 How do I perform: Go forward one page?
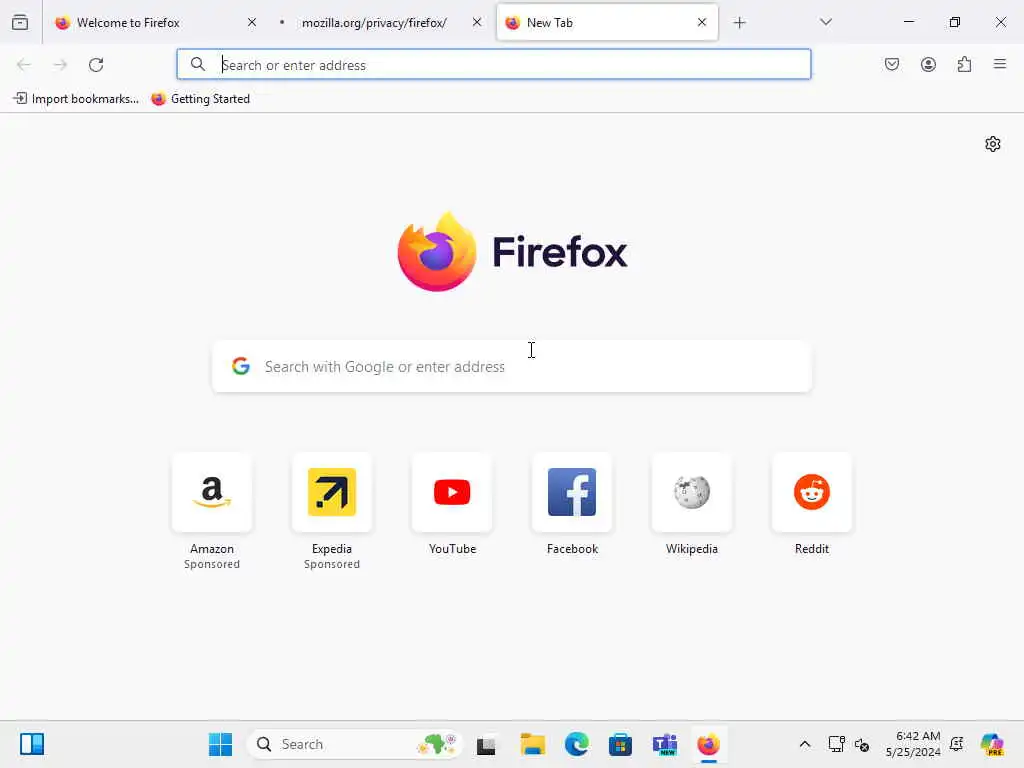click(60, 65)
